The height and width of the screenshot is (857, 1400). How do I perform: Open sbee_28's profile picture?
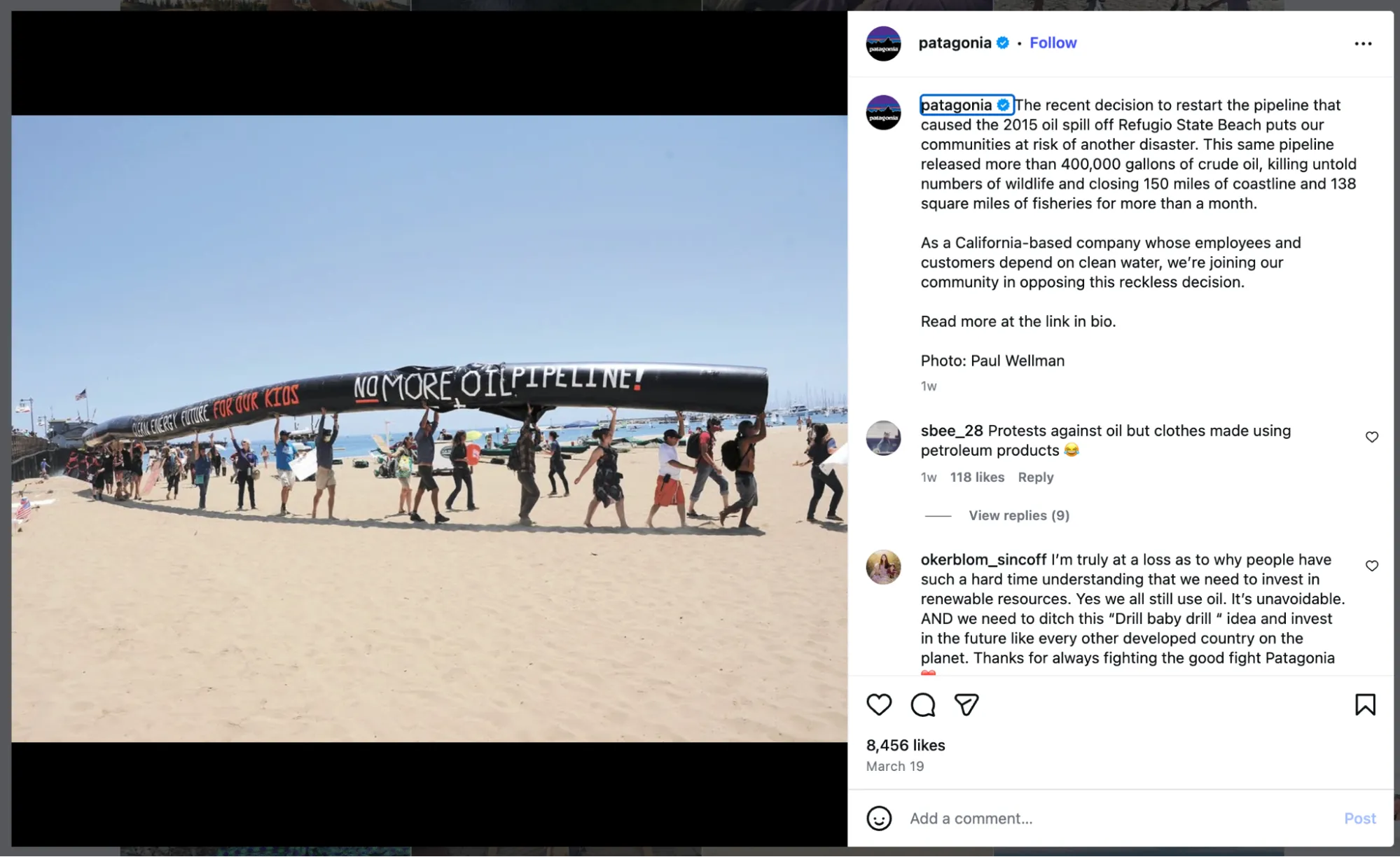(x=883, y=438)
